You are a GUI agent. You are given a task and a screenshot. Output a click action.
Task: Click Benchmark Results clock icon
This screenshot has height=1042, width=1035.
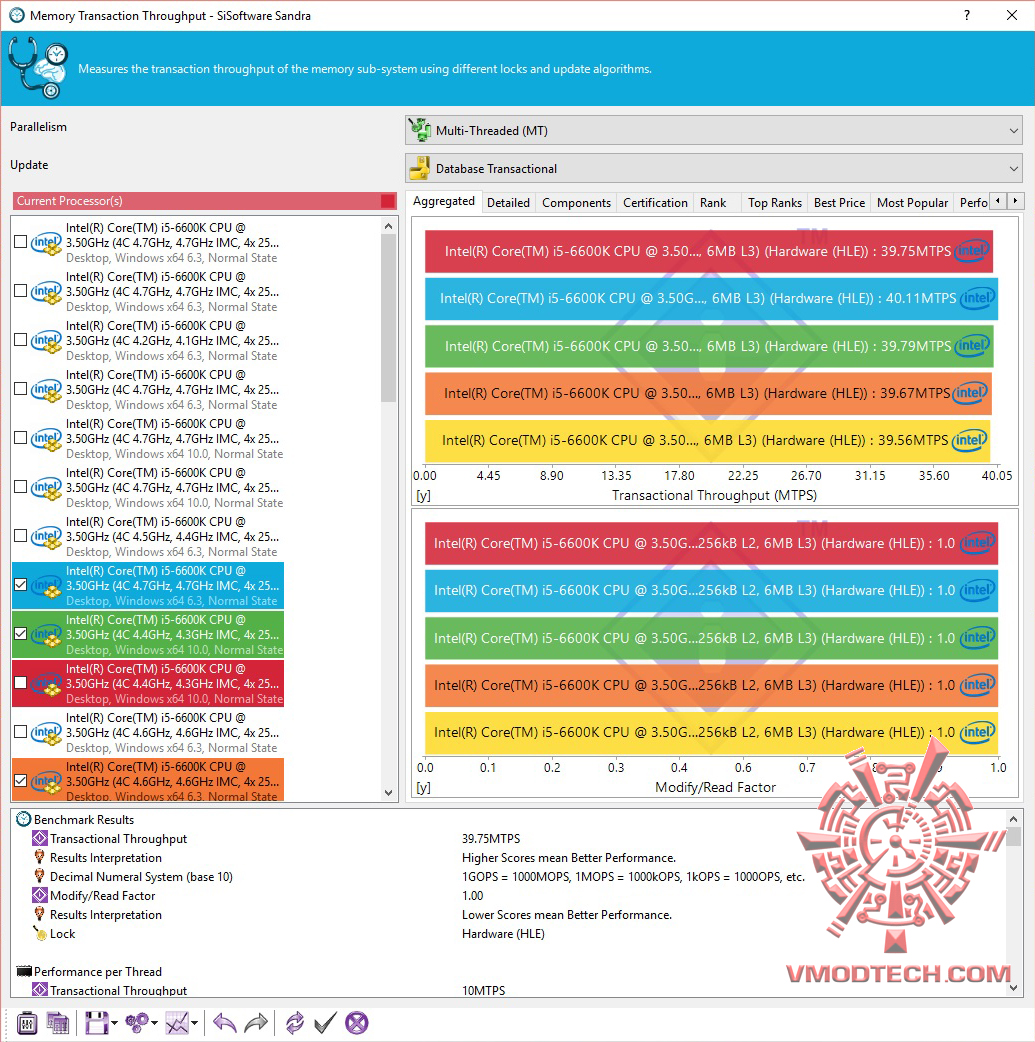pos(23,819)
